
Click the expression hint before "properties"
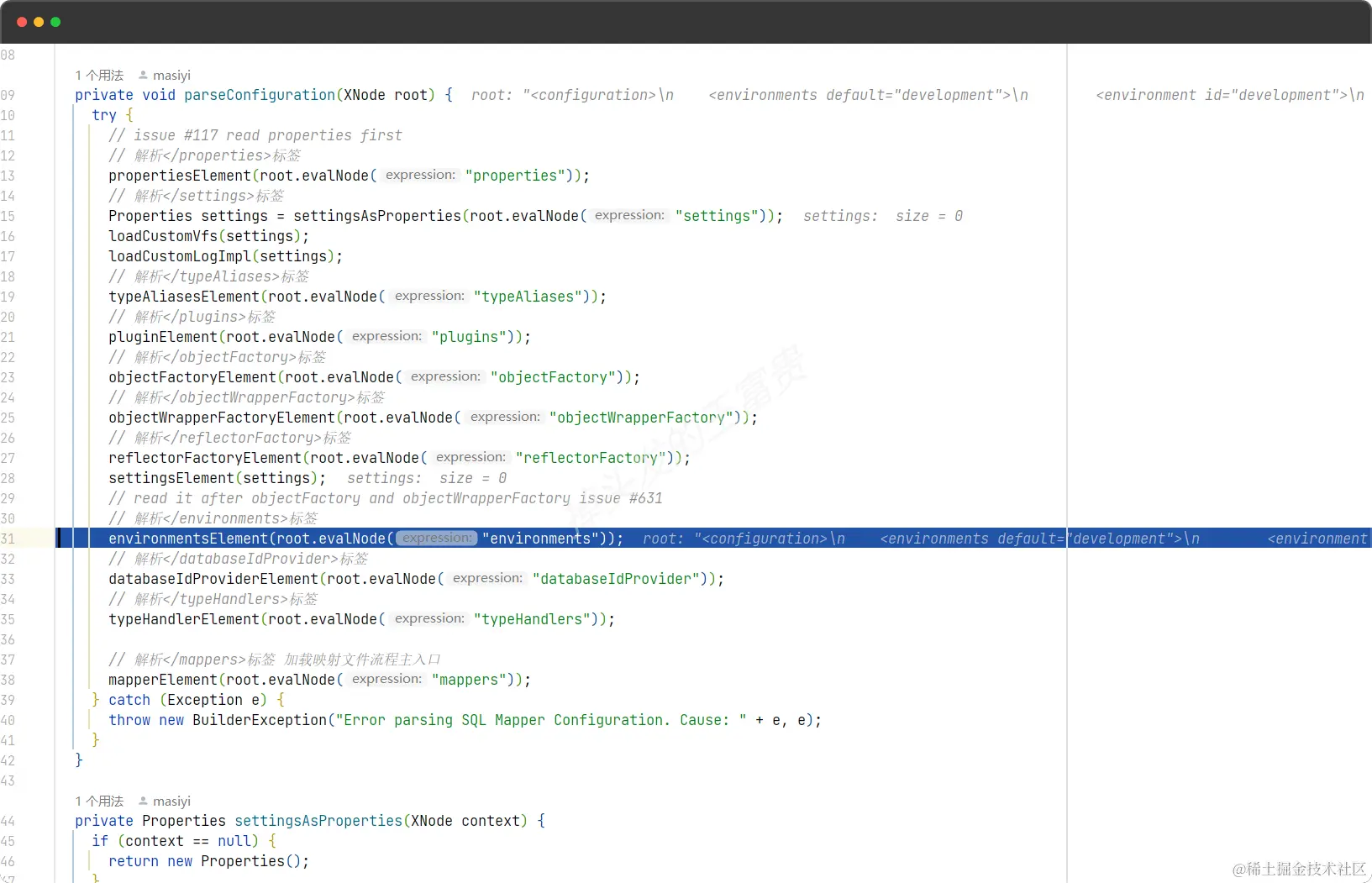click(420, 175)
